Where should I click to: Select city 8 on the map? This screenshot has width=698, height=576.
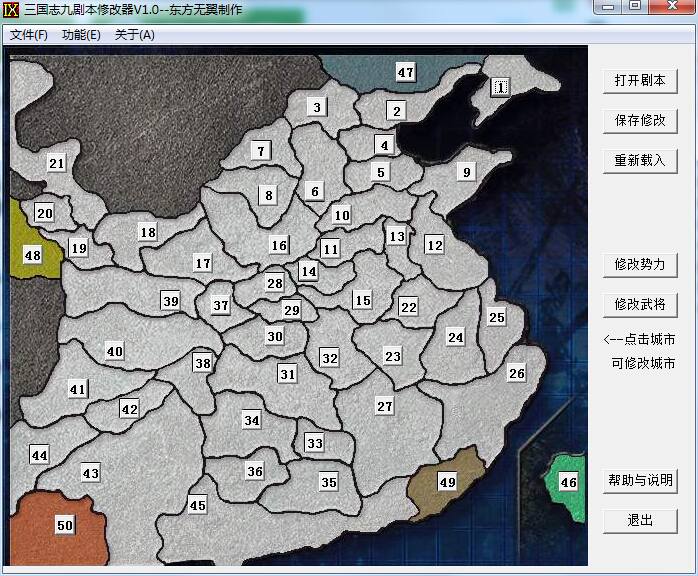coord(268,195)
